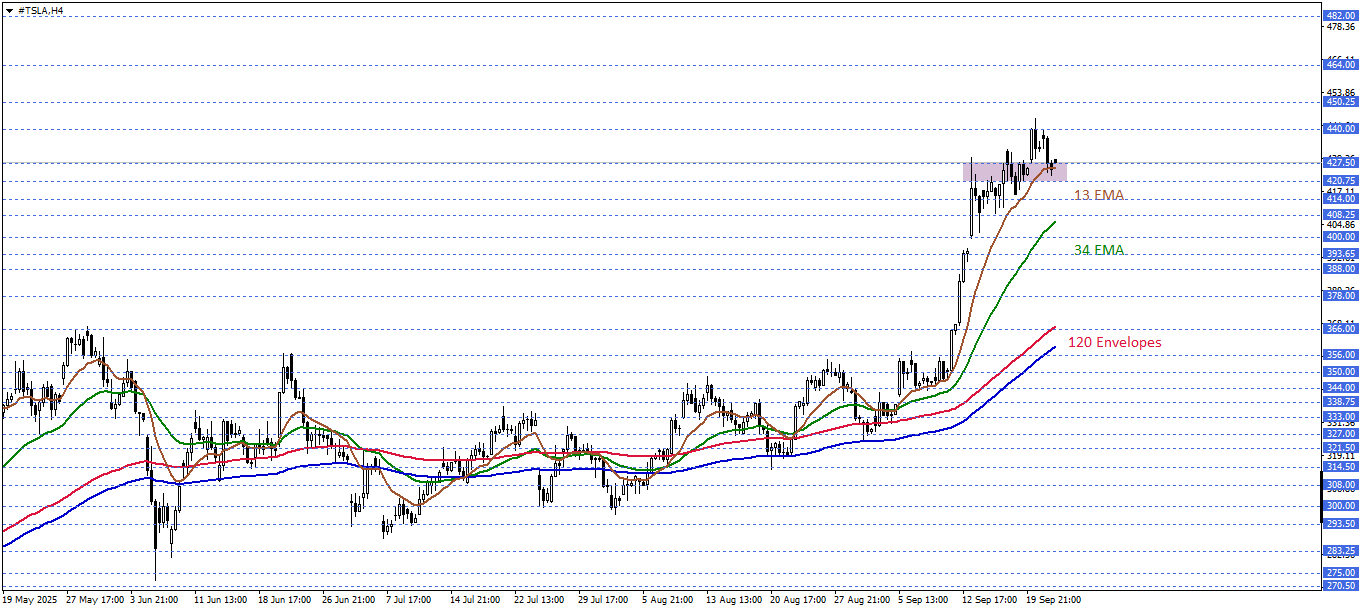The height and width of the screenshot is (611, 1362).
Task: Click the 19 May 2025 date marker
Action: coord(31,600)
